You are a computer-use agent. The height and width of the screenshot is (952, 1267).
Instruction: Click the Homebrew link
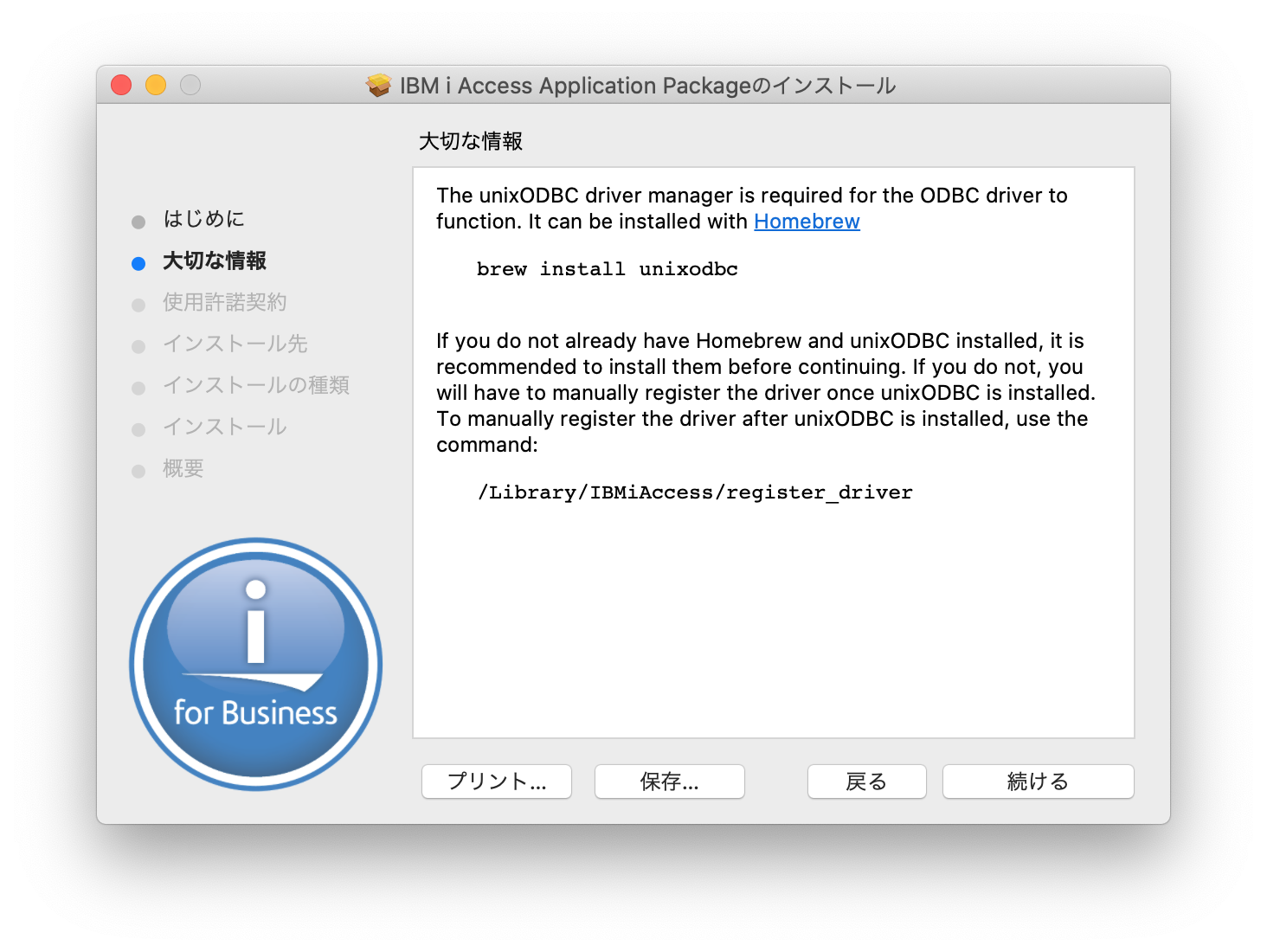(x=807, y=222)
